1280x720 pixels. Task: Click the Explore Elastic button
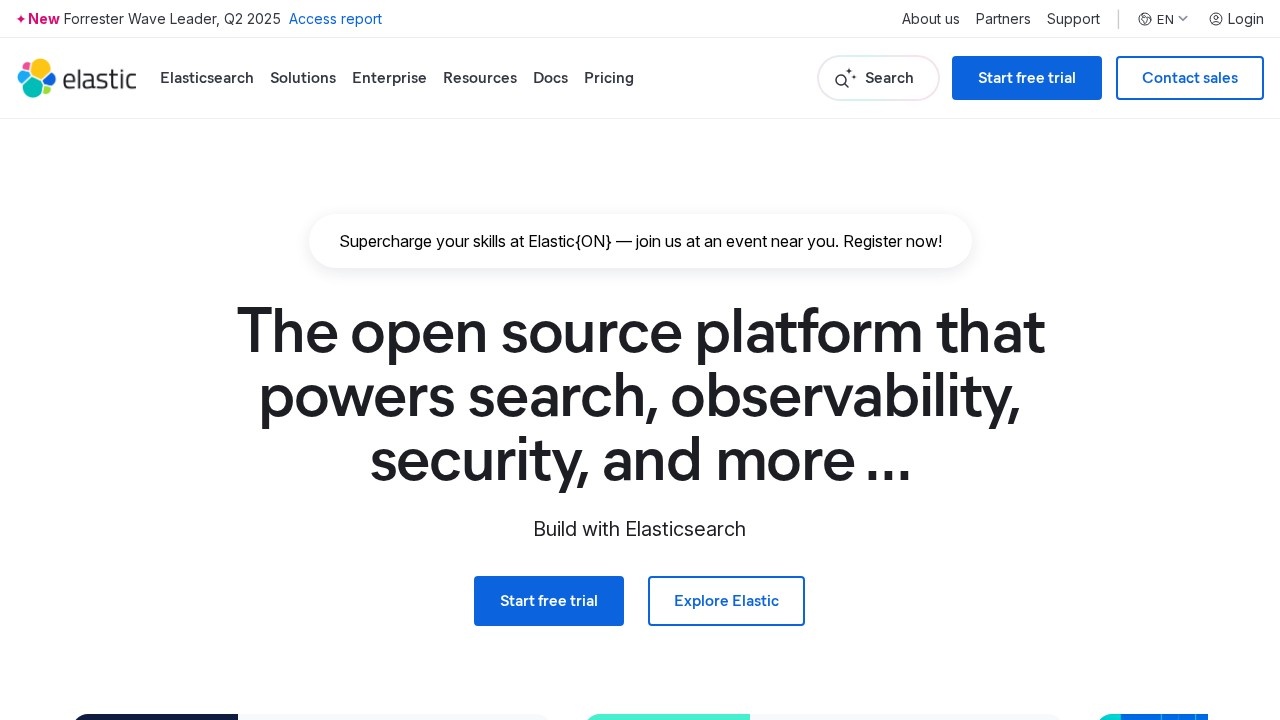click(726, 601)
